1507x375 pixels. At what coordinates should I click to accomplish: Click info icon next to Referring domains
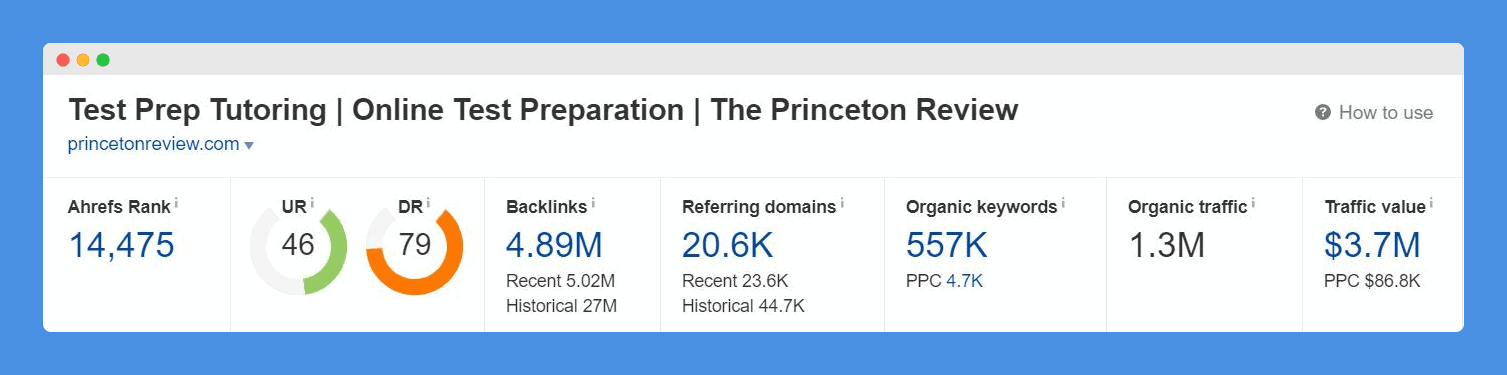click(842, 203)
